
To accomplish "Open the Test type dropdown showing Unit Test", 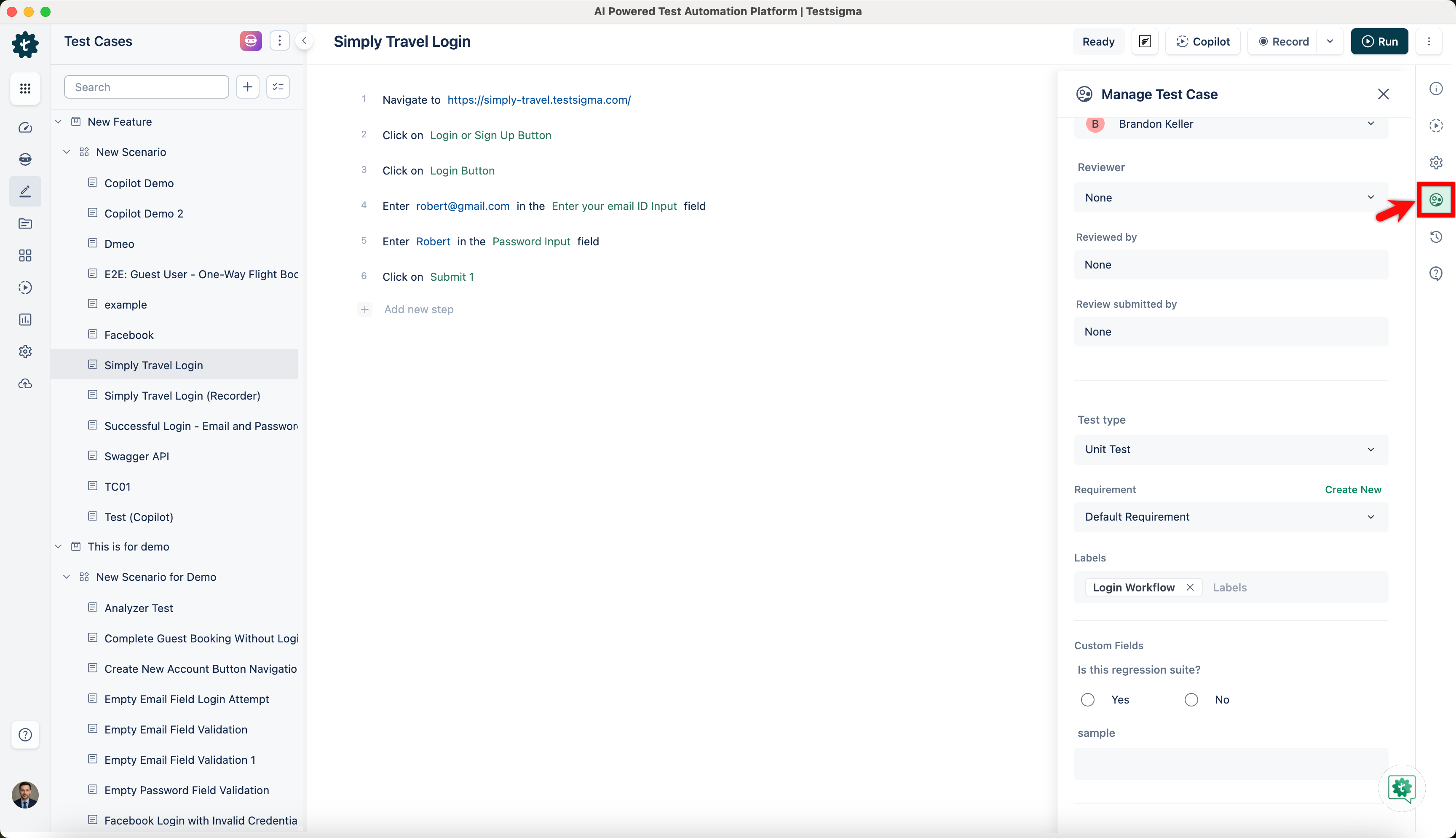I will coord(1231,449).
